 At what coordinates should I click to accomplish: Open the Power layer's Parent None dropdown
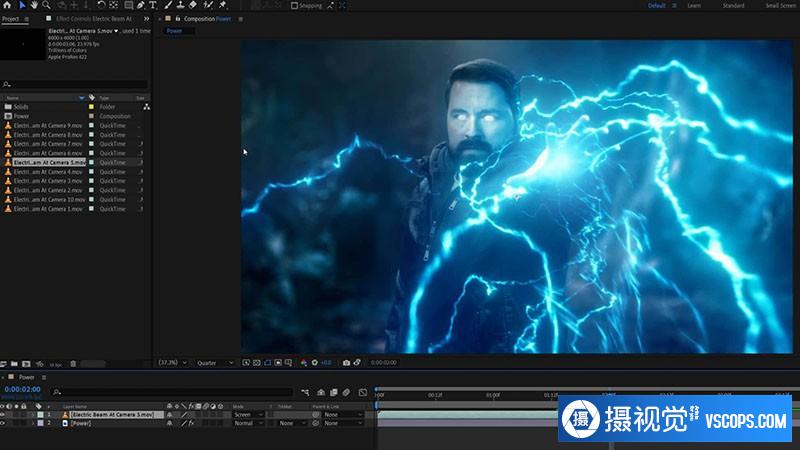tap(343, 423)
